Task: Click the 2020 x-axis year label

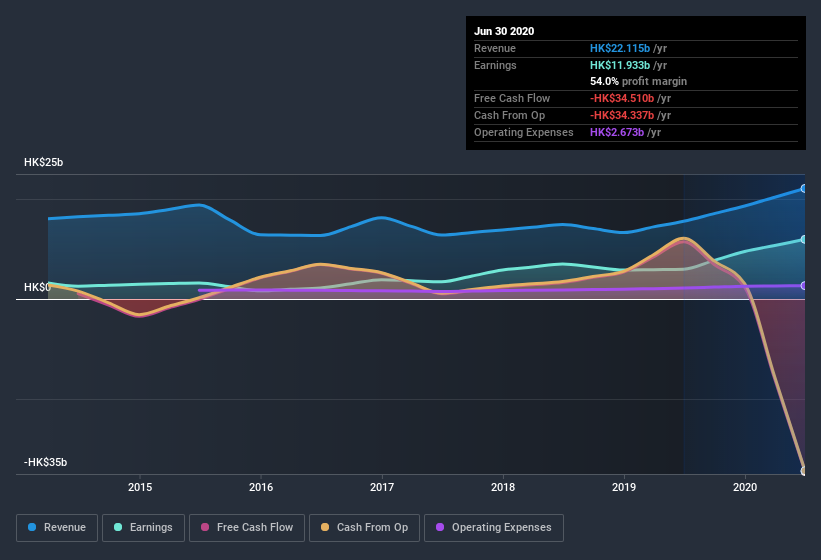Action: tap(745, 487)
